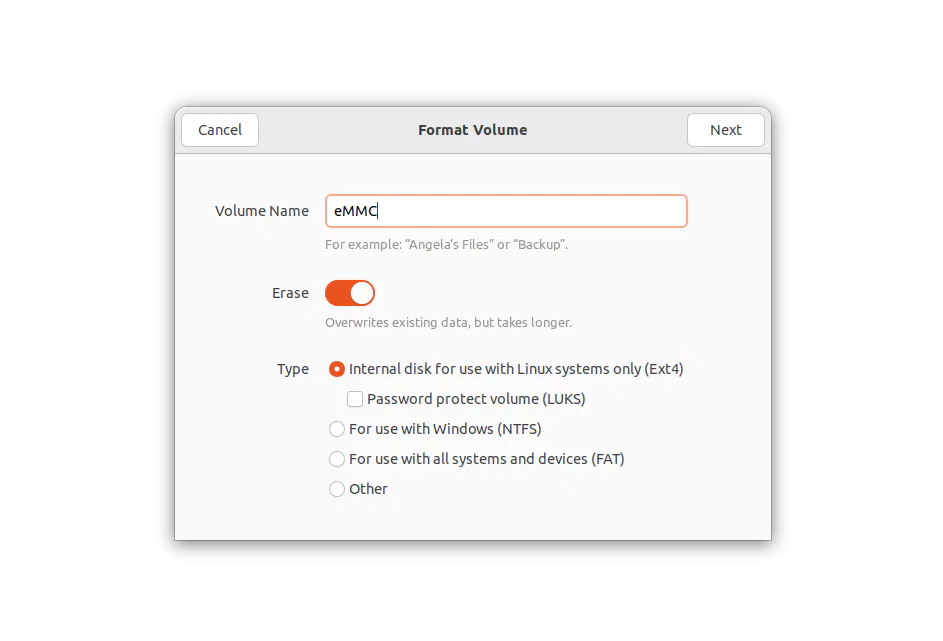Click the Erase label text
The width and height of the screenshot is (943, 641).
tap(290, 293)
